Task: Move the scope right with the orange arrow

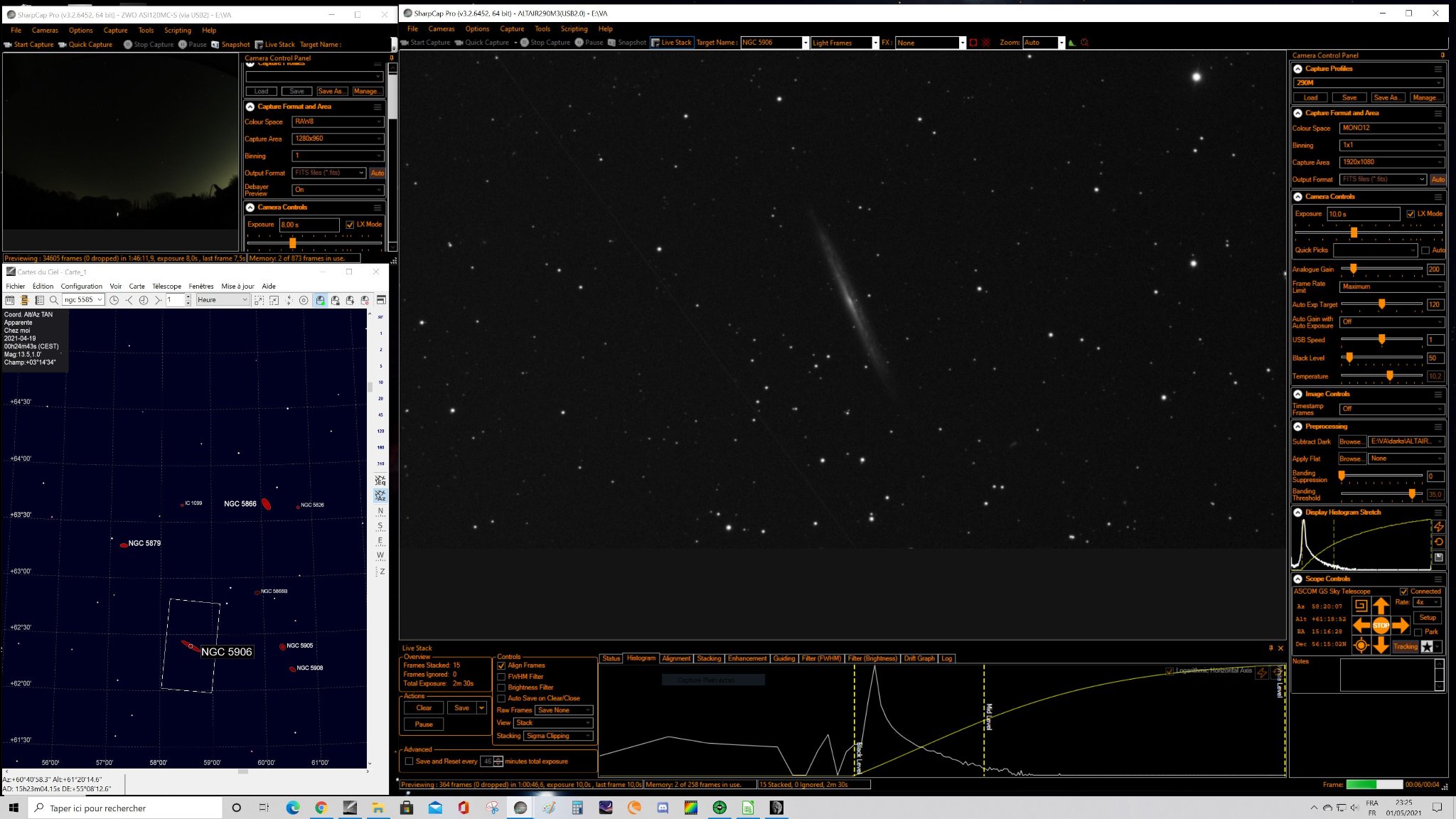Action: (1401, 626)
